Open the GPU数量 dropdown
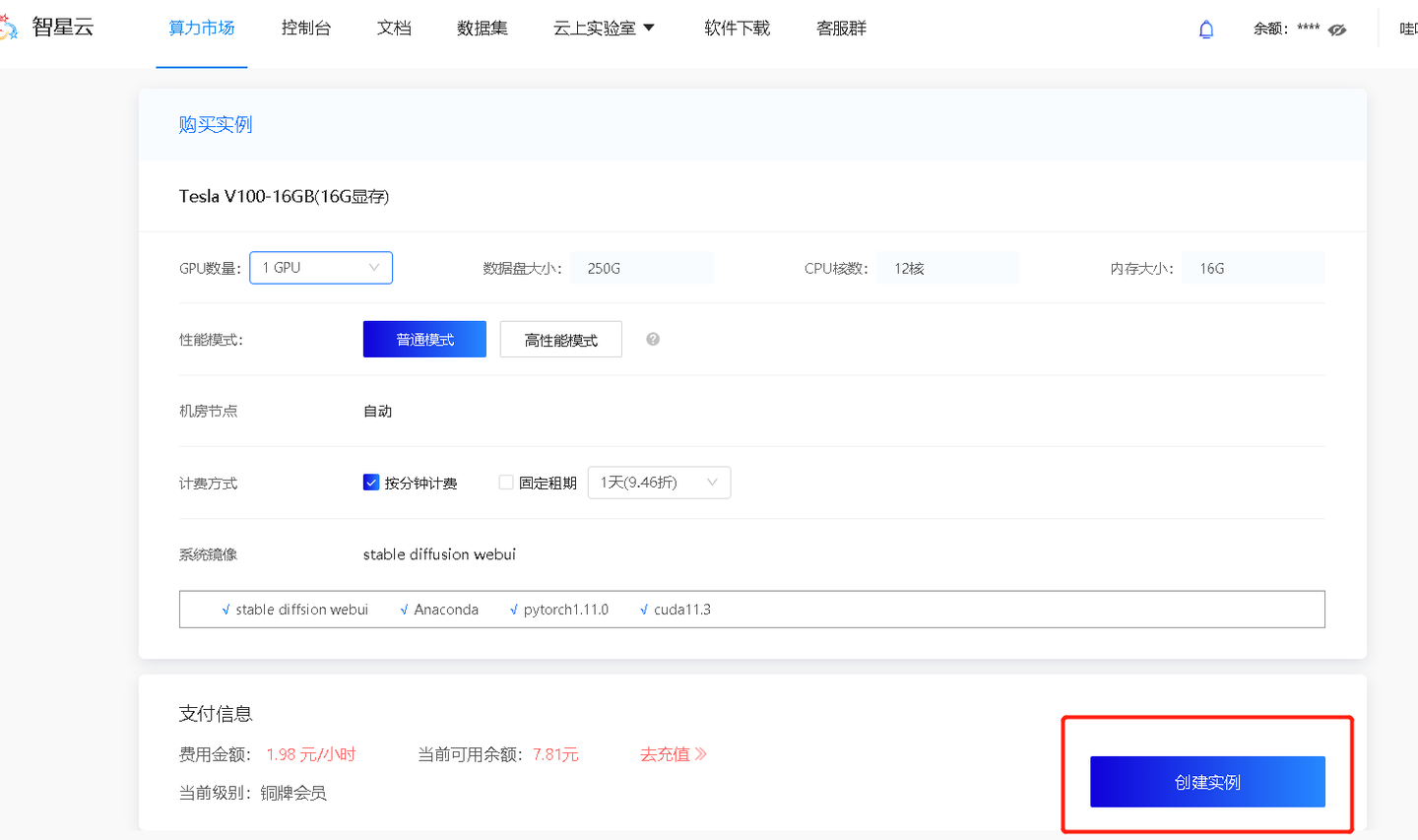The width and height of the screenshot is (1418, 840). 320,267
